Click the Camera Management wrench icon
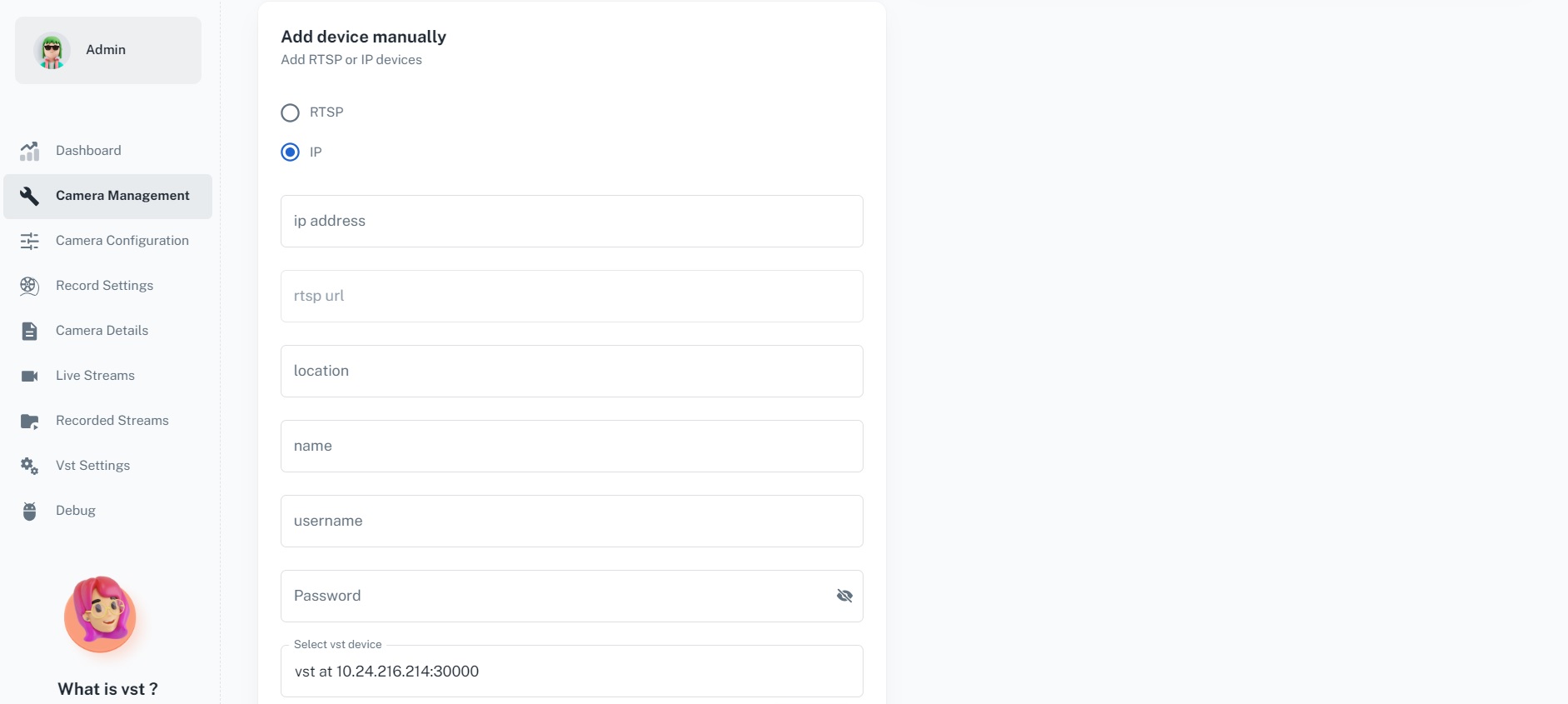This screenshot has width=1568, height=704. 30,196
